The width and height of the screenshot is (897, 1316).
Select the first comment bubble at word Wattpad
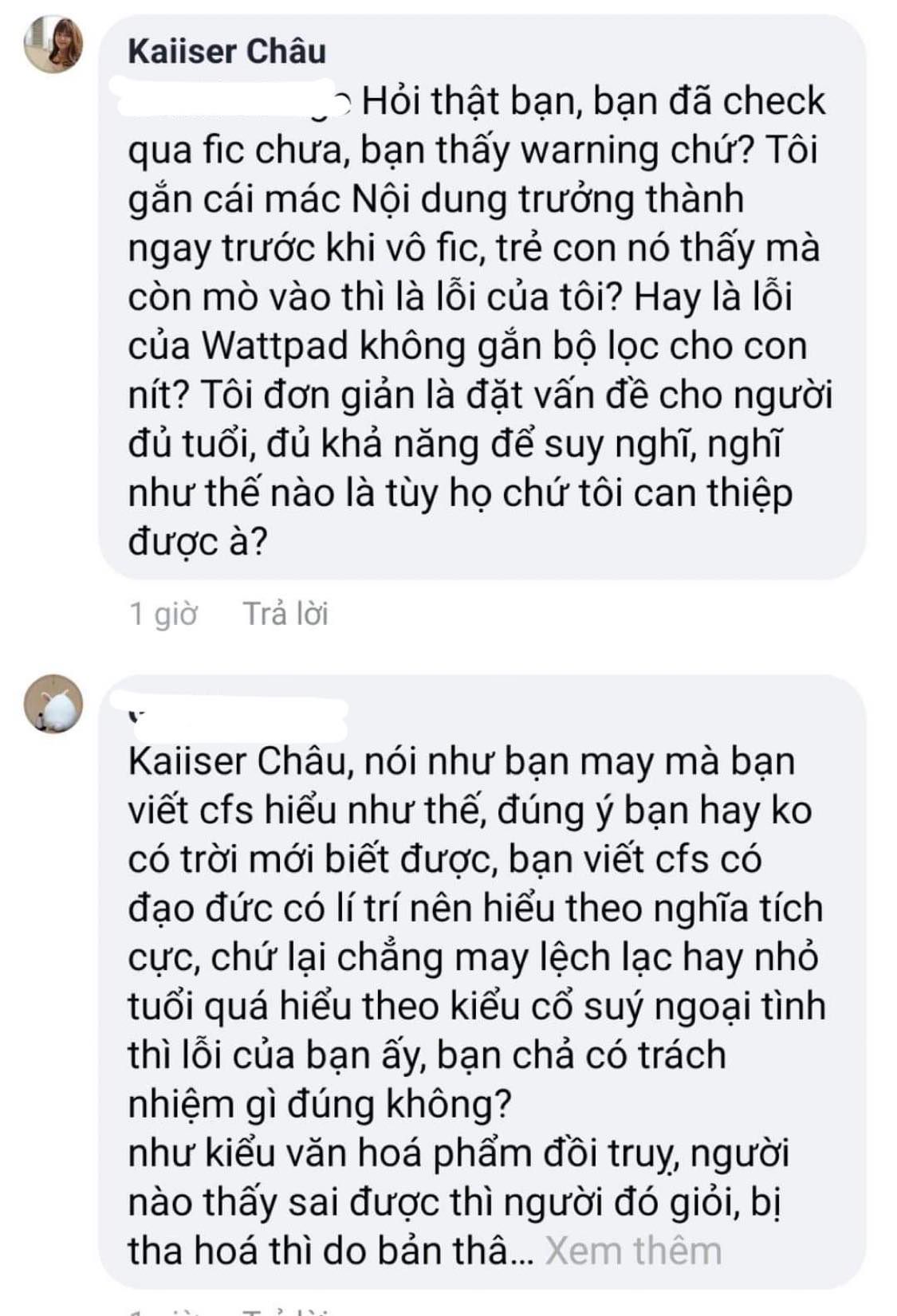(x=275, y=346)
